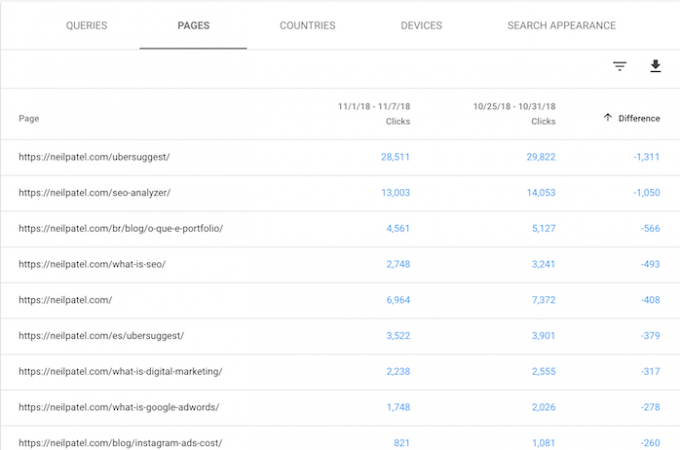
Task: Click the 6,964 clicks value
Action: [x=398, y=300]
